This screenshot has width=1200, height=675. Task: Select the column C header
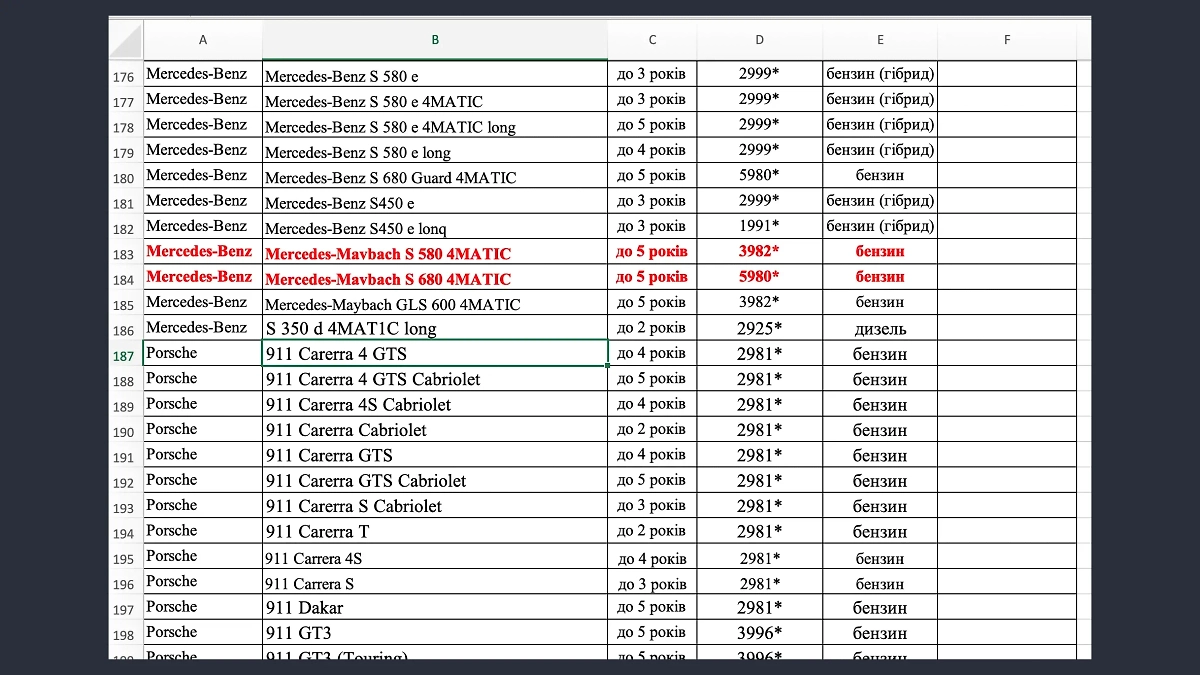tap(652, 40)
